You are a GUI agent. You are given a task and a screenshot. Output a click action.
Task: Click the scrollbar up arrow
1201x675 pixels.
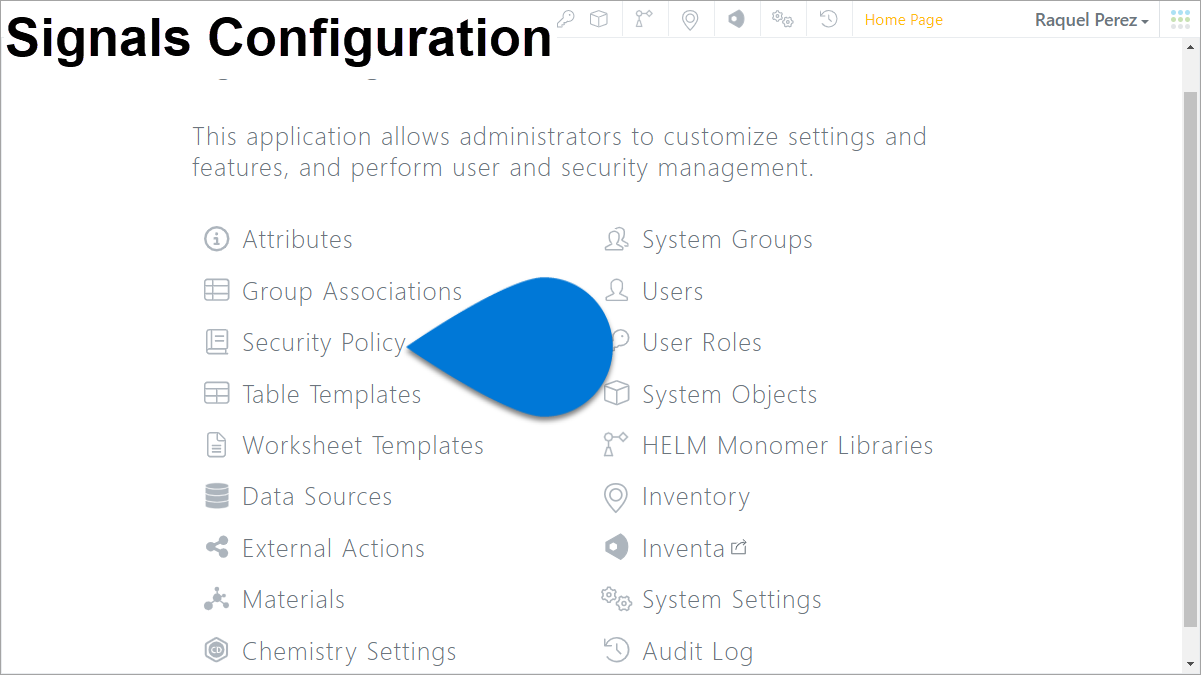pos(1190,48)
